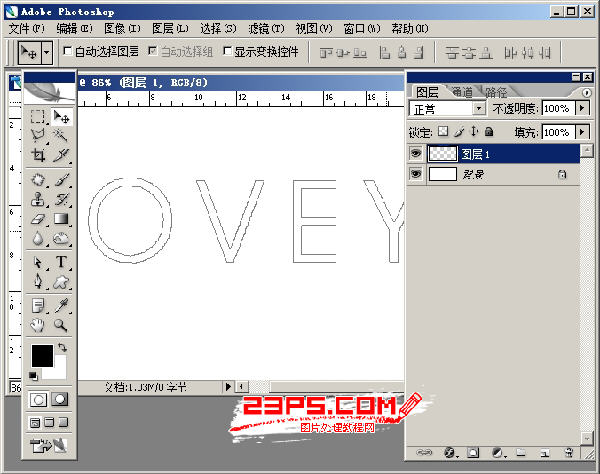Select the Zoom magnifier tool
The width and height of the screenshot is (600, 474).
point(61,325)
